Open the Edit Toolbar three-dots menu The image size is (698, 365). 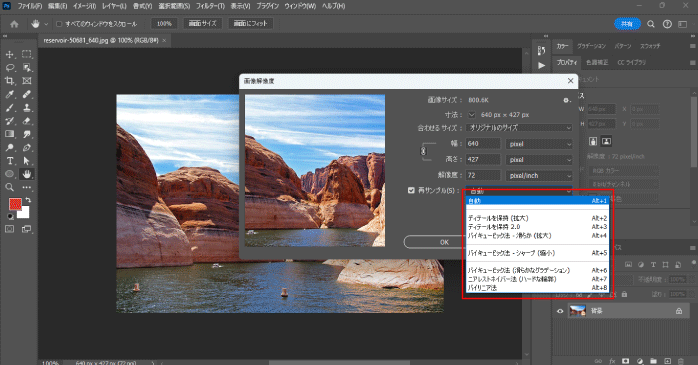click(27, 187)
